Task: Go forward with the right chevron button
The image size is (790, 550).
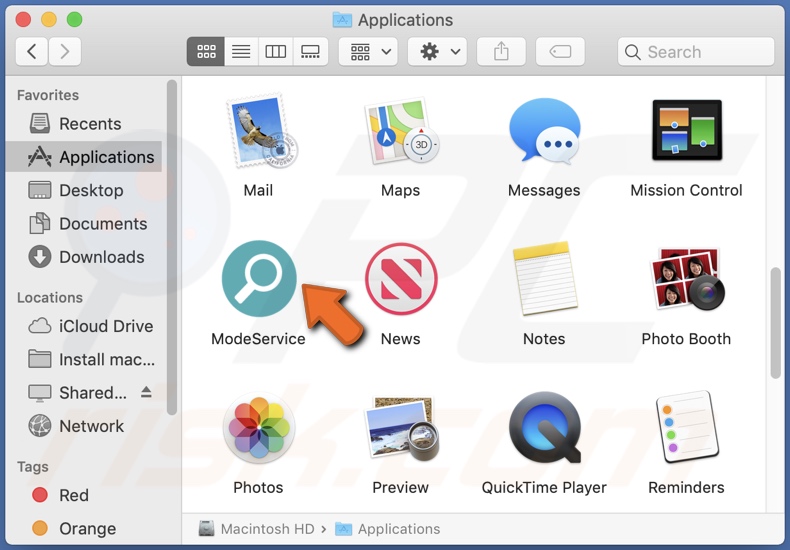Action: [64, 51]
